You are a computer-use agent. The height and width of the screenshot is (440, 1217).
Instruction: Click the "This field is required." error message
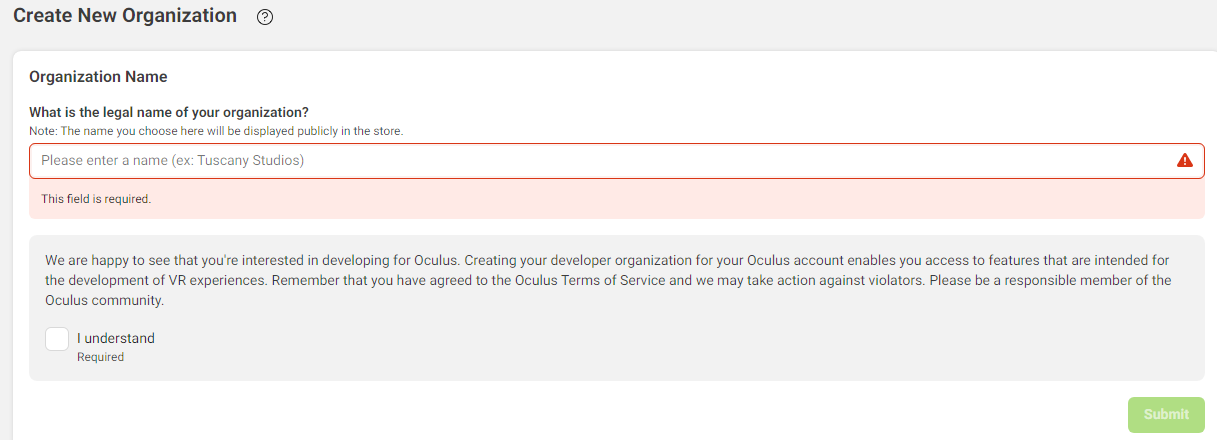(96, 199)
